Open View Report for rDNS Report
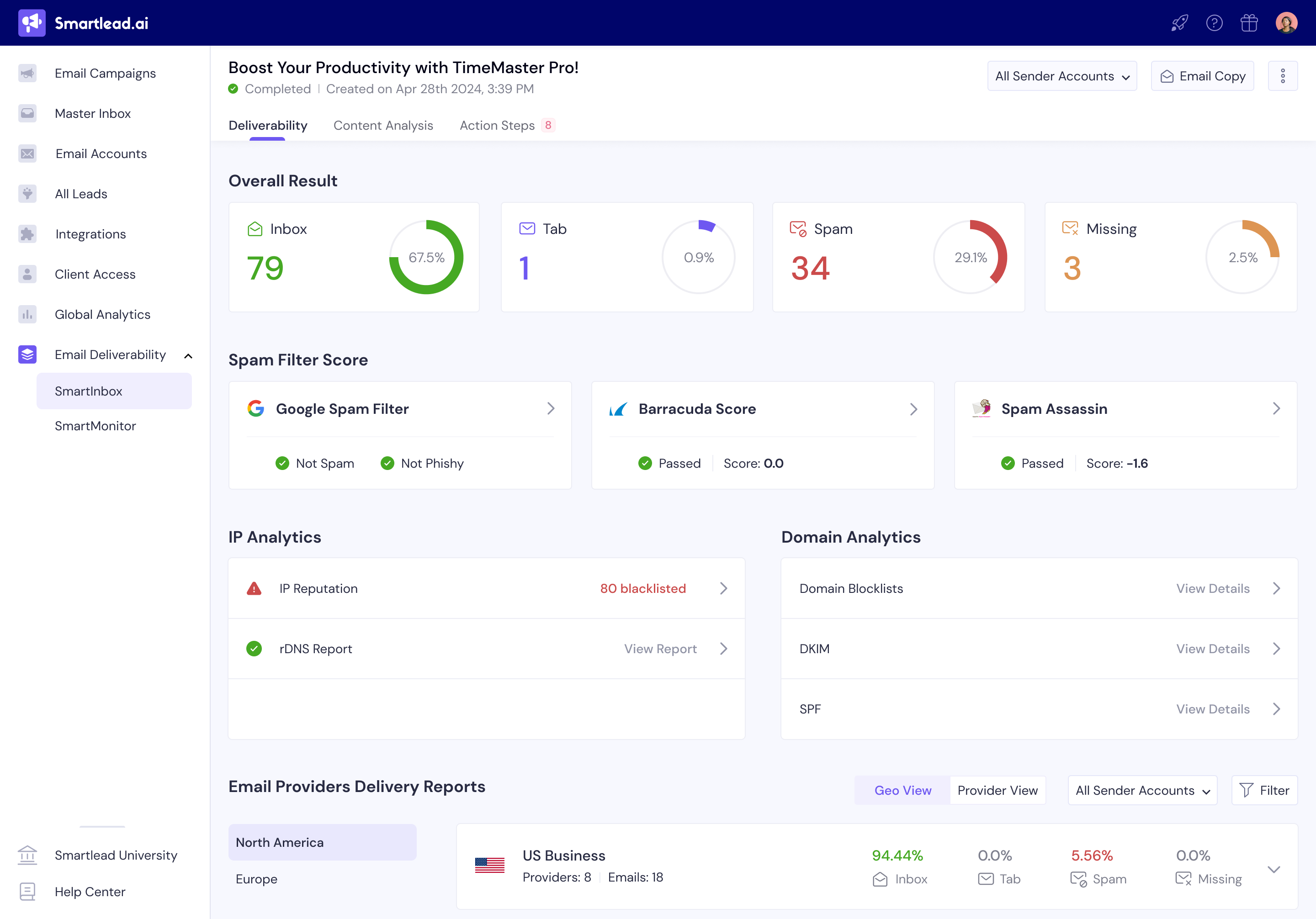This screenshot has width=1316, height=919. point(660,649)
